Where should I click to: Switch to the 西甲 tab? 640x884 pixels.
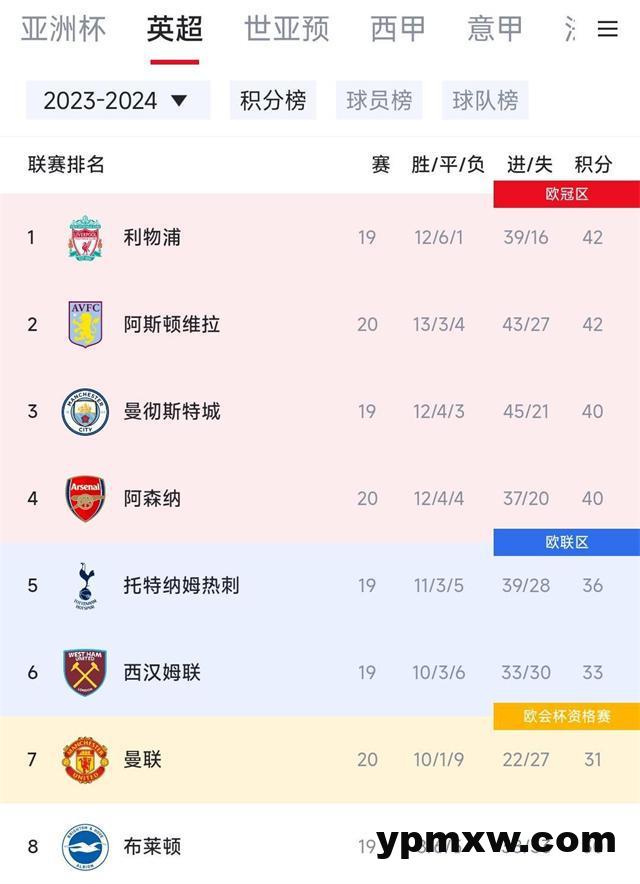coord(398,30)
